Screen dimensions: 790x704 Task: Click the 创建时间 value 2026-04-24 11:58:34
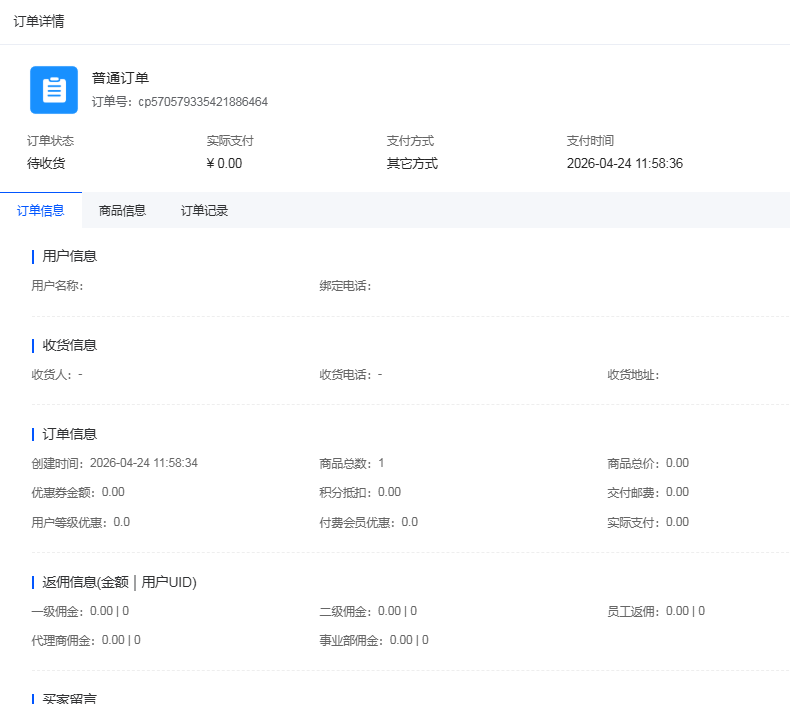[143, 463]
